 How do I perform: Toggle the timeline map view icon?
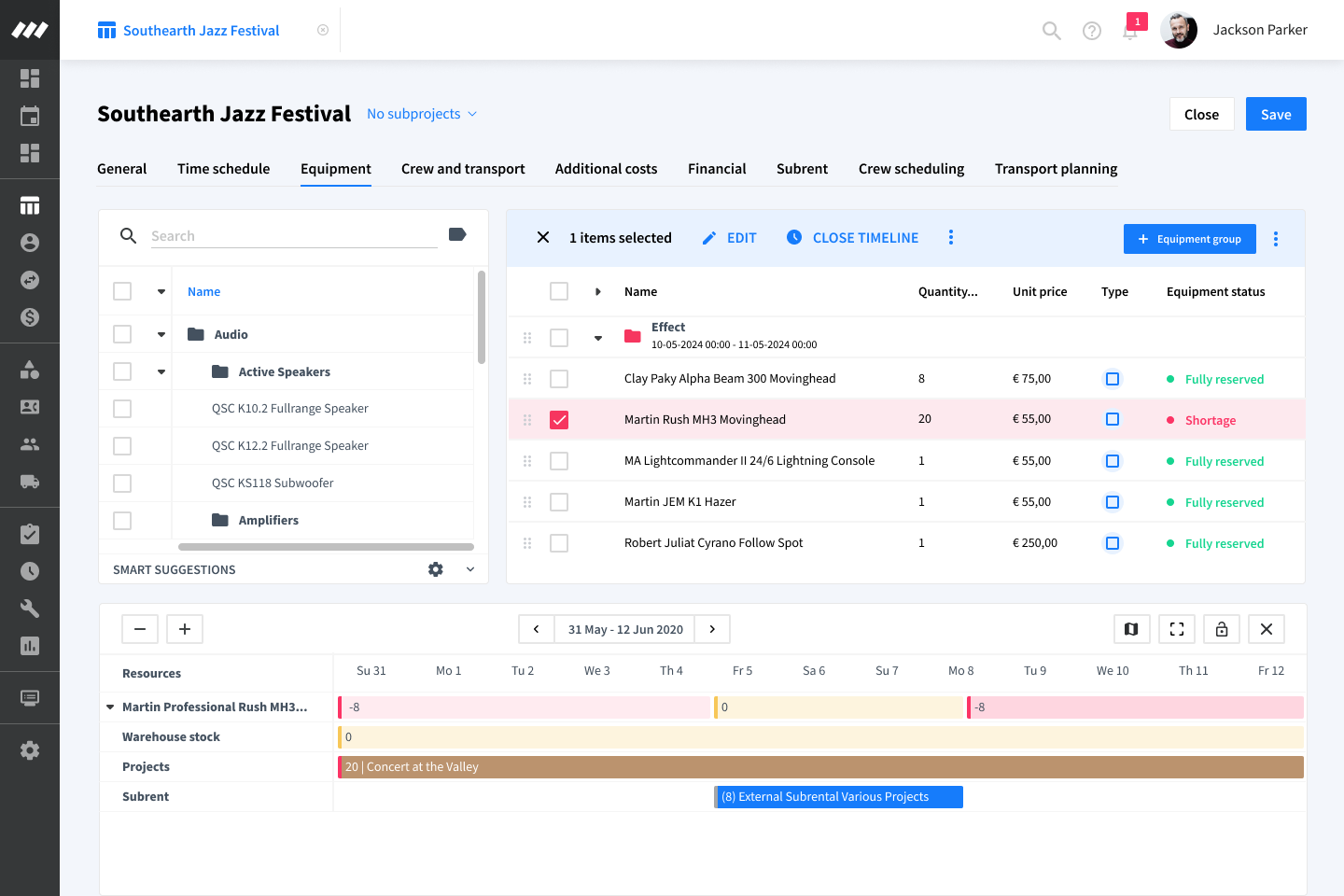pos(1131,629)
